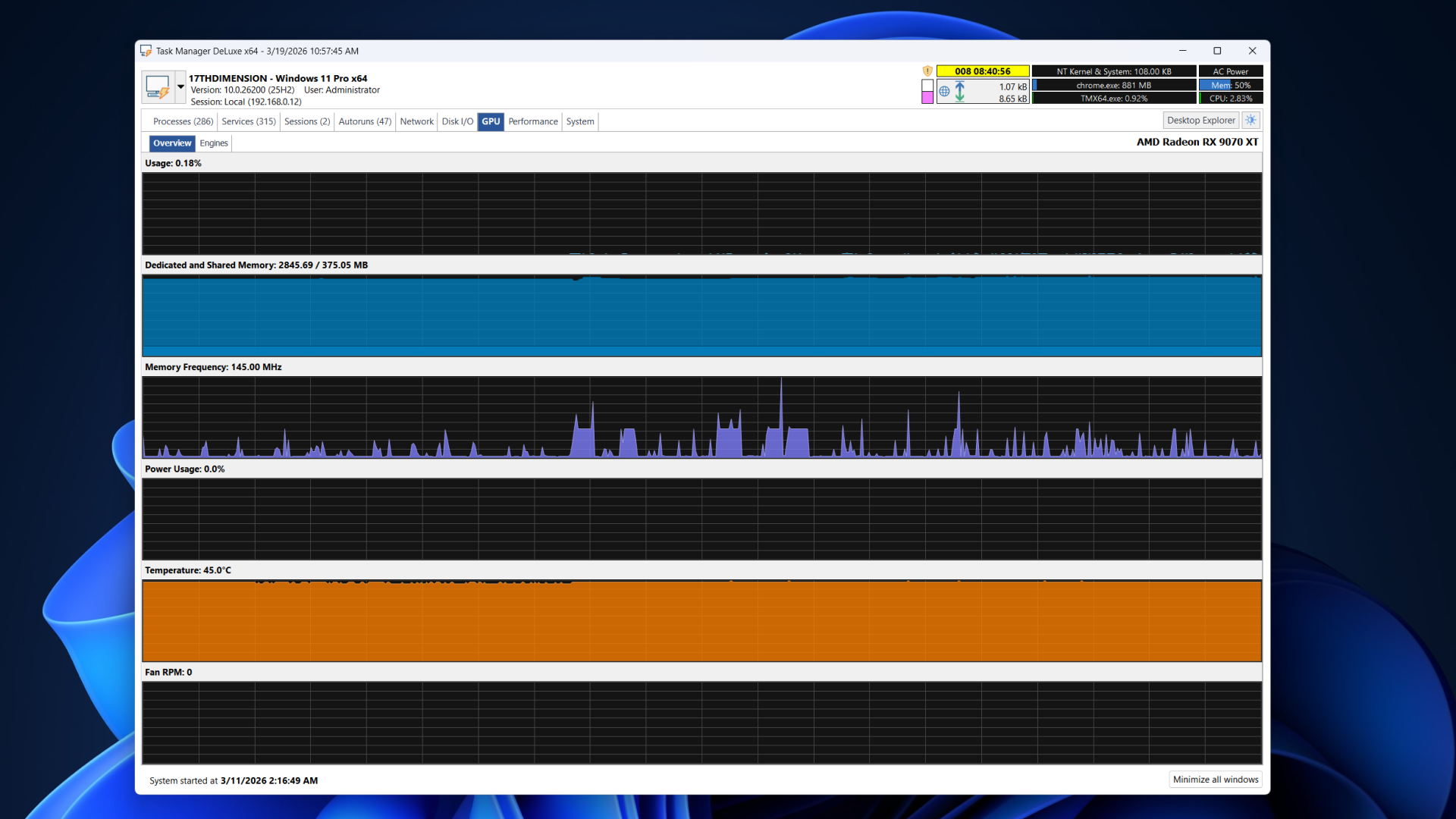Click the magenta and white bar indicator
Image resolution: width=1456 pixels, height=819 pixels.
pyautogui.click(x=927, y=91)
